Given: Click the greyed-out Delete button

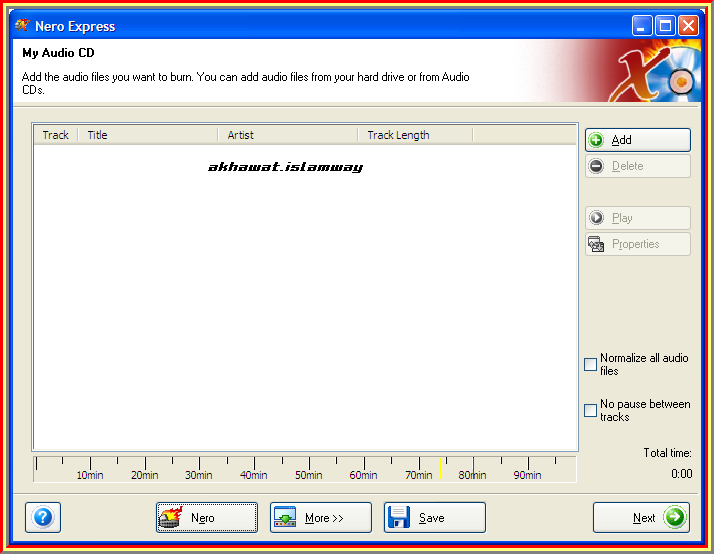Looking at the screenshot, I should click(638, 166).
